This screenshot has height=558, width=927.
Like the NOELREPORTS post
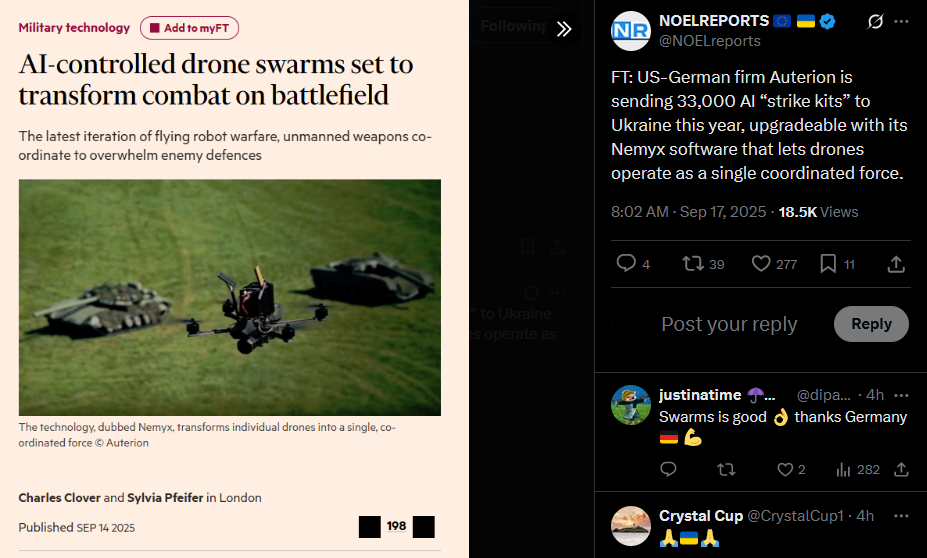coord(761,263)
